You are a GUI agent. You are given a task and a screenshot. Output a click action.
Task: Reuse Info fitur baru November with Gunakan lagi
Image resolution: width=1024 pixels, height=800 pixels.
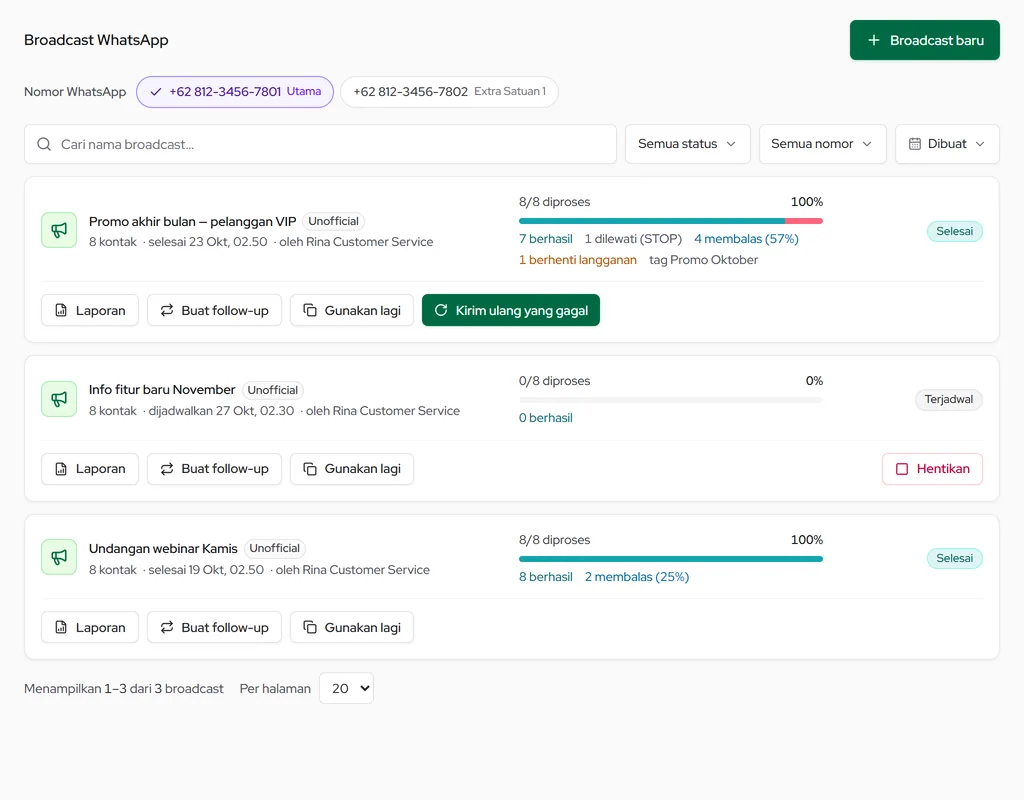click(352, 469)
